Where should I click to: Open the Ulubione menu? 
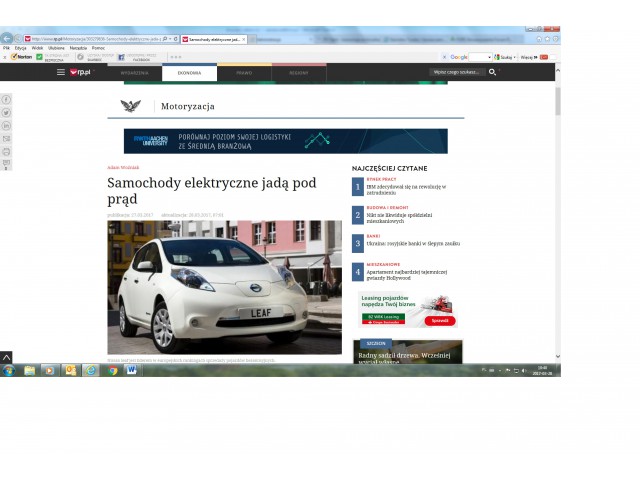tap(56, 47)
